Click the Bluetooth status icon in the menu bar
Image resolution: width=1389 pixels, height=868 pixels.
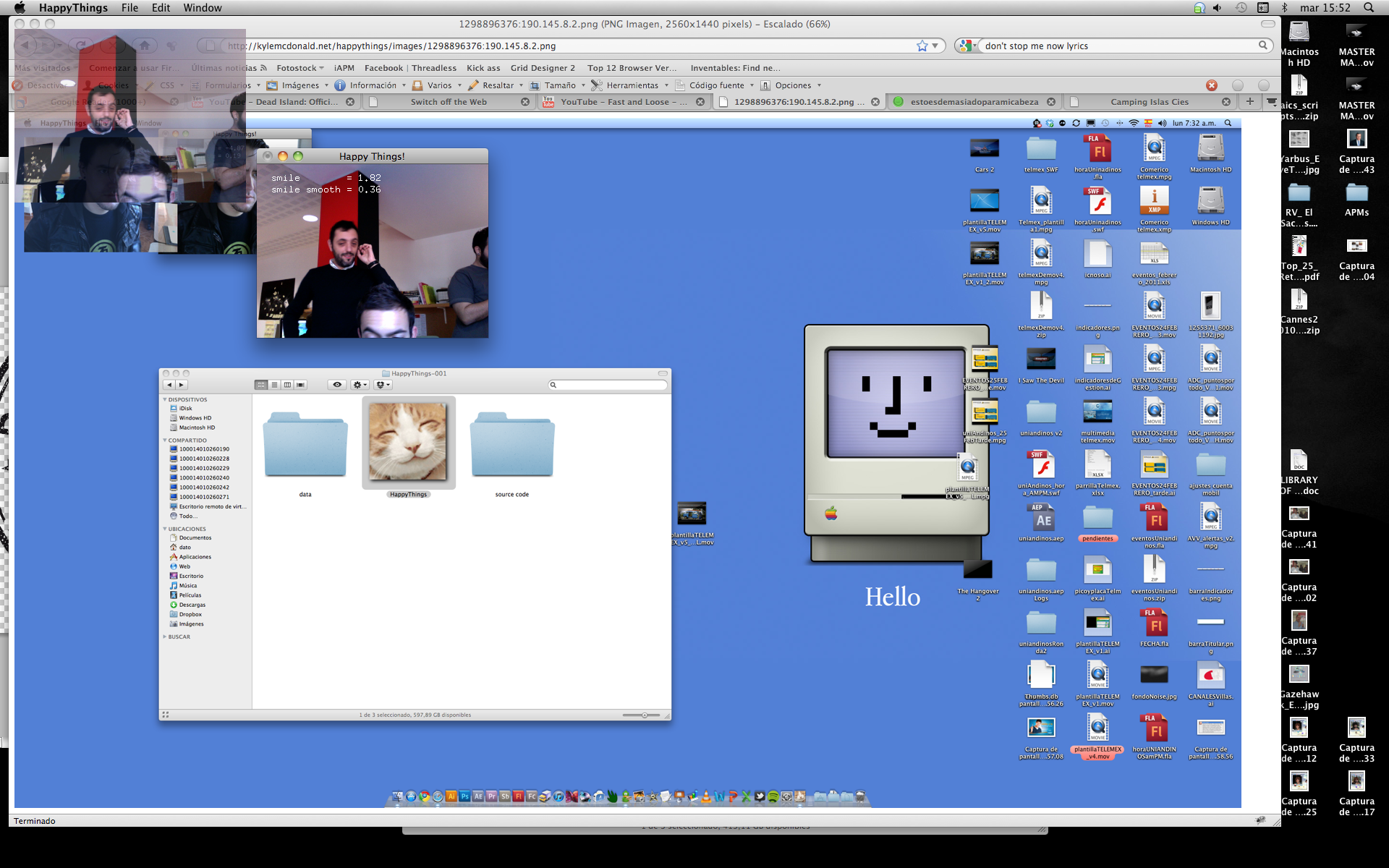pos(1285,7)
